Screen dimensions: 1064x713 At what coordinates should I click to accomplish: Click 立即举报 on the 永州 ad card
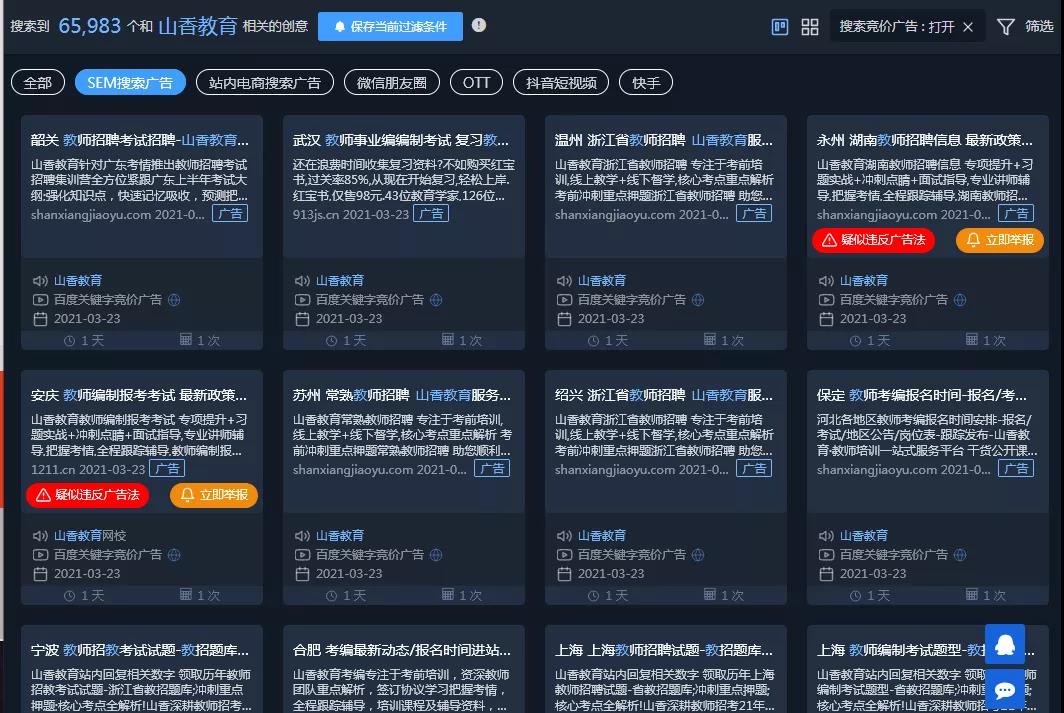(x=1000, y=240)
